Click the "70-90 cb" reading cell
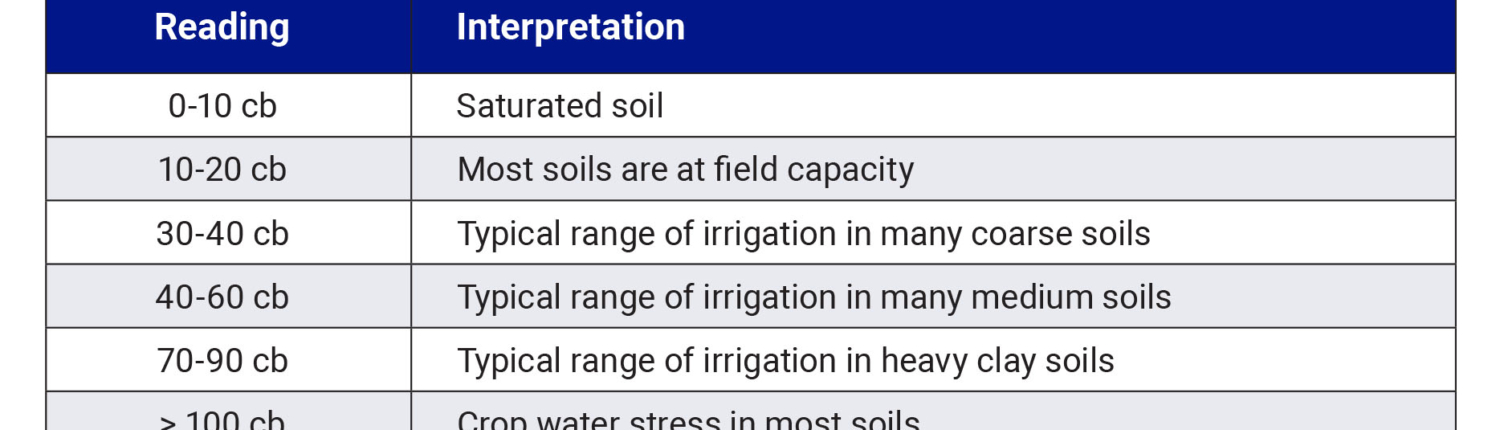Viewport: 1500px width, 430px height. click(x=222, y=360)
